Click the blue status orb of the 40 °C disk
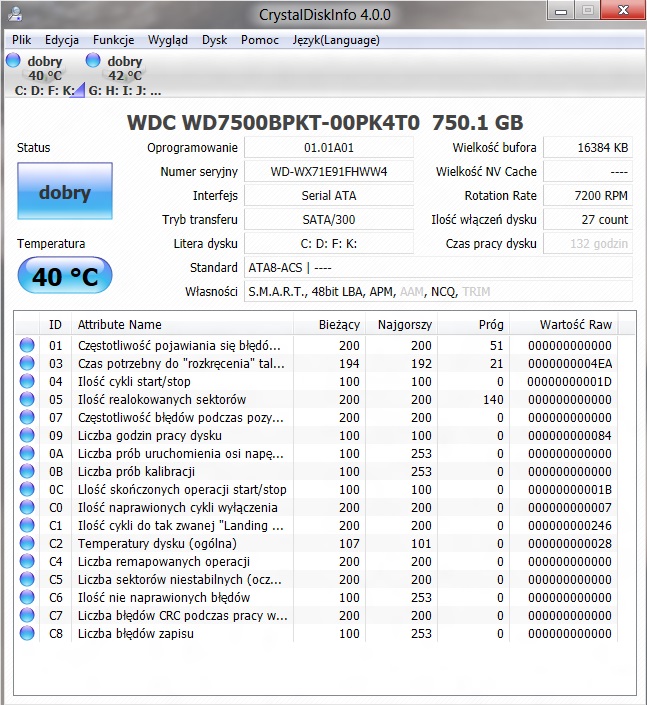 point(13,60)
